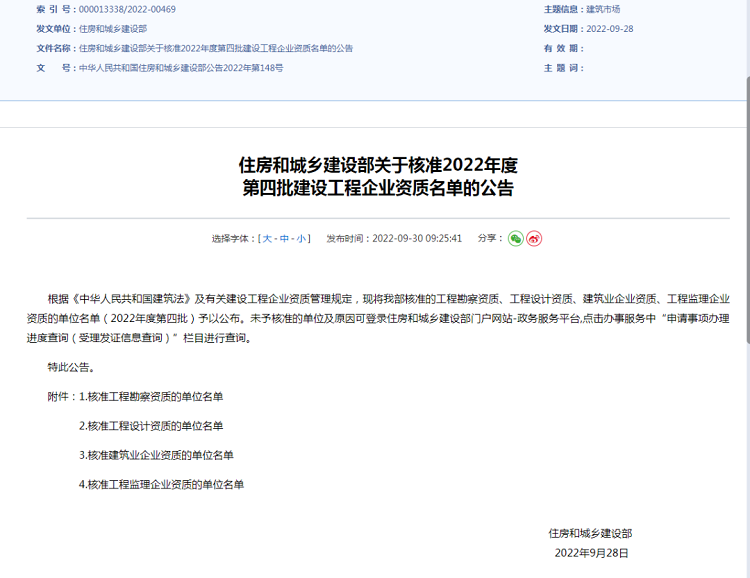Open attachment 4 核准工程监理企业资质的单位名单

(x=161, y=484)
